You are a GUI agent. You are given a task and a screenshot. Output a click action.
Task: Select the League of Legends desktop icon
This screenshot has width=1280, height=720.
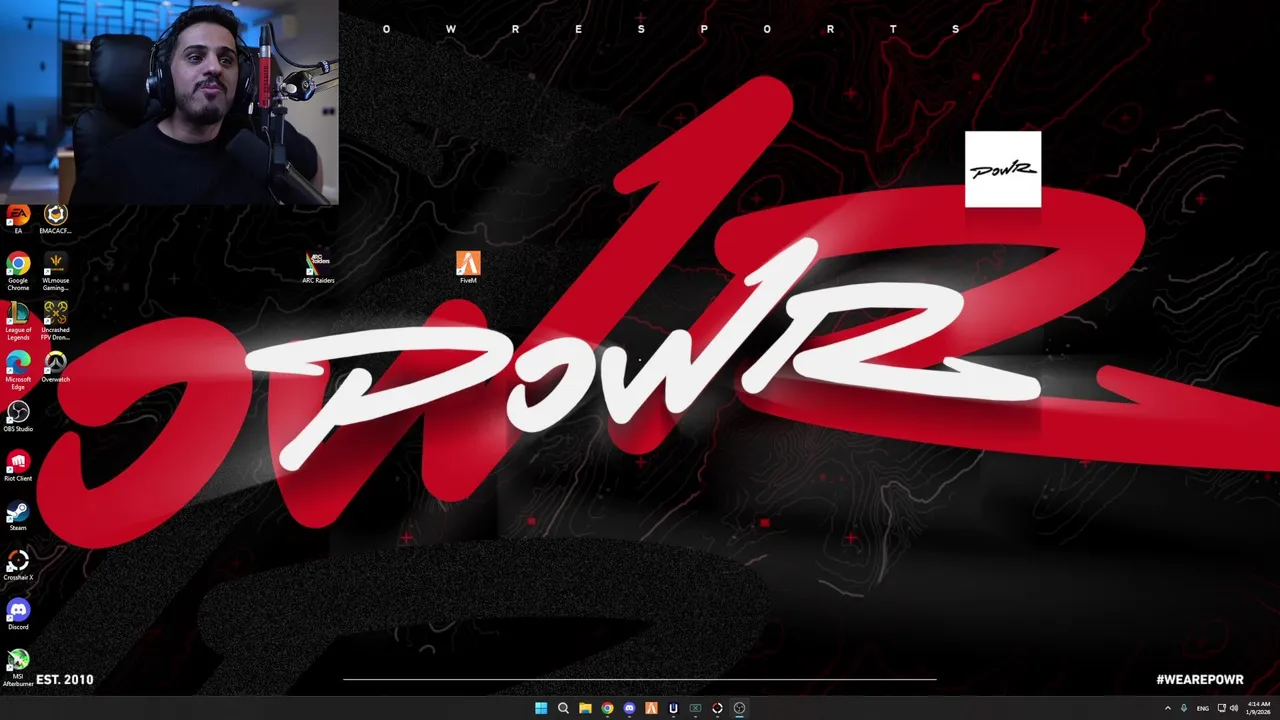click(x=18, y=321)
